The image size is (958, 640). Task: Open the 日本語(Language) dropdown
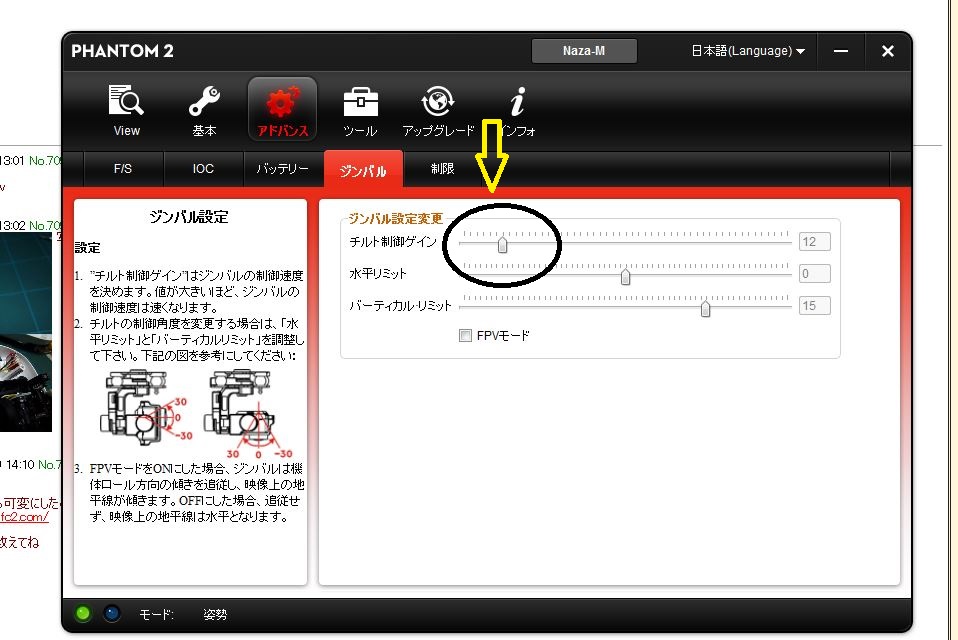(x=748, y=51)
